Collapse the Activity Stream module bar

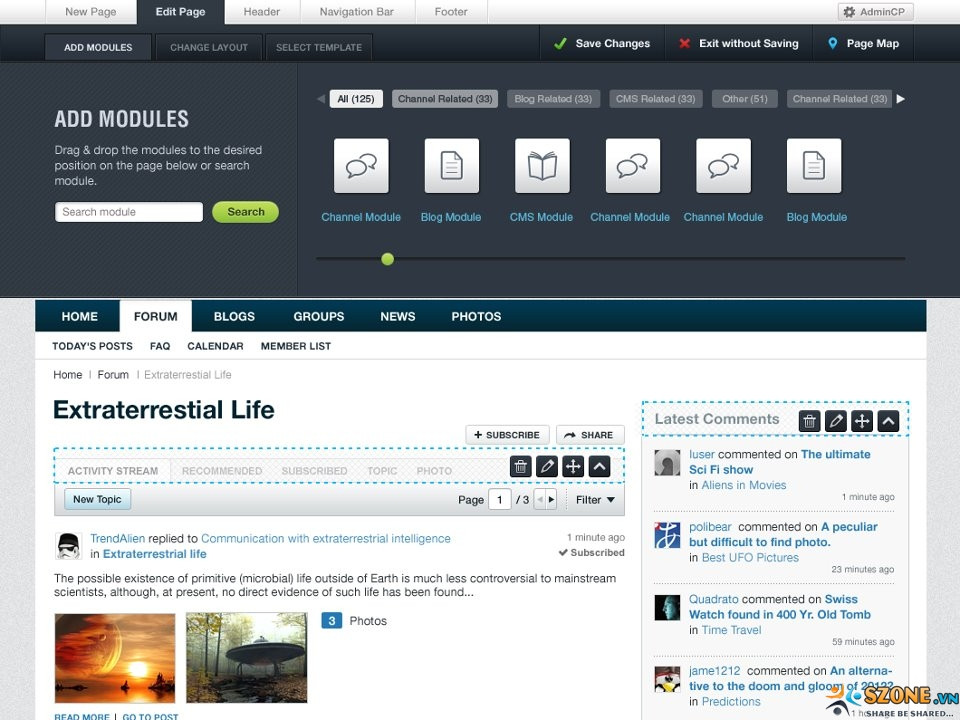click(599, 467)
